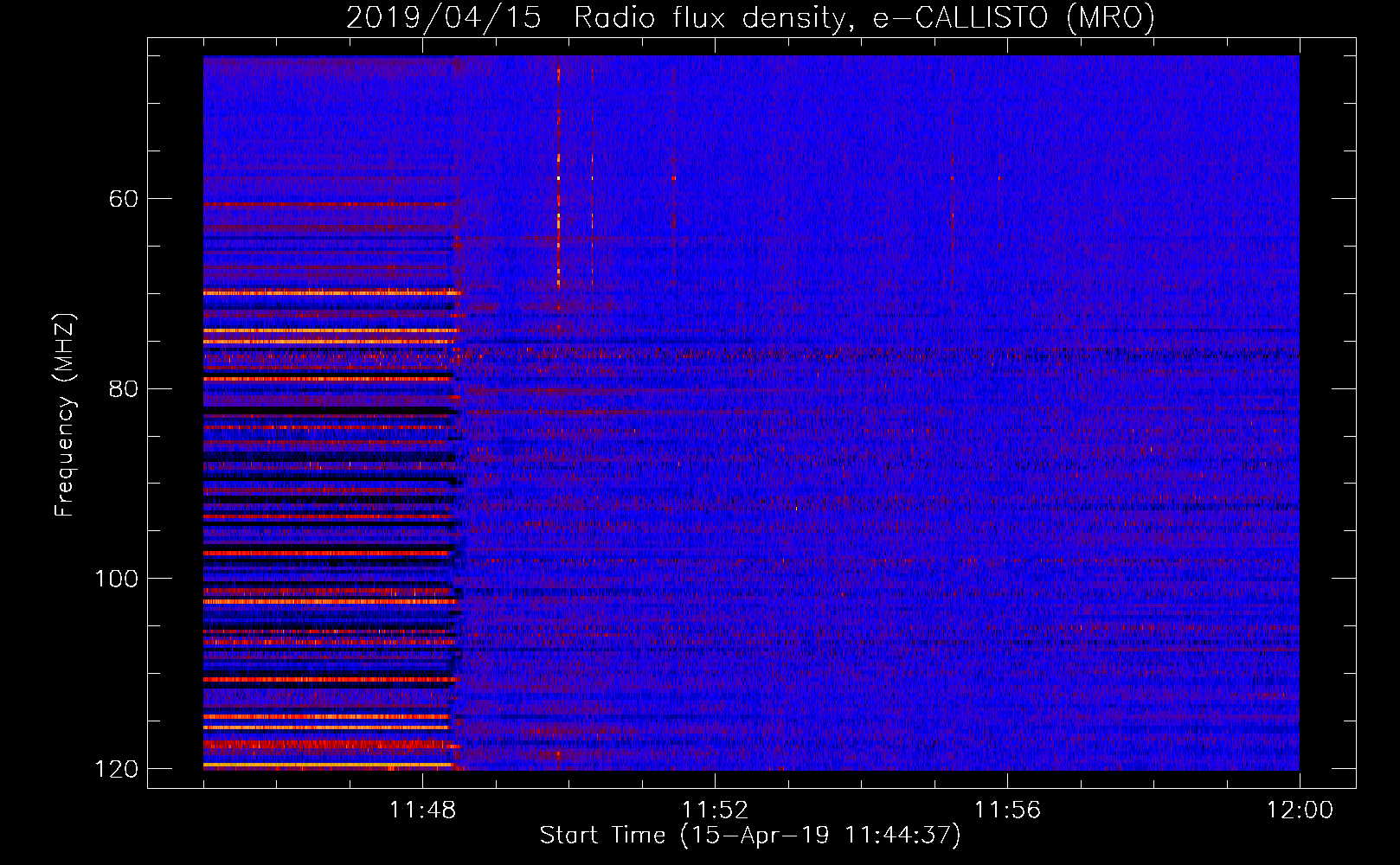
Task: Select the "Frequency (MHZ)" y-axis label
Action: (x=65, y=415)
